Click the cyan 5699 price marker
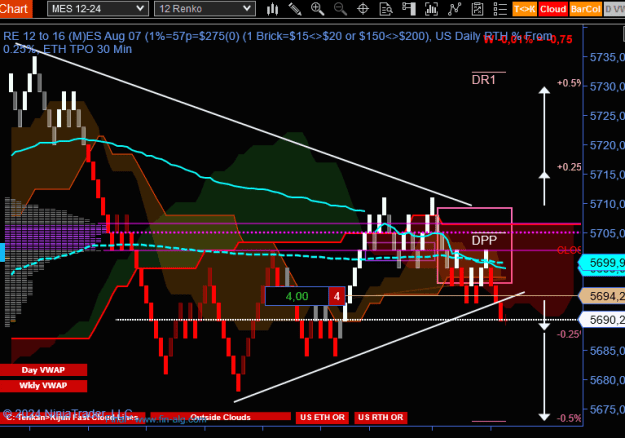This screenshot has width=625, height=438. 603,263
